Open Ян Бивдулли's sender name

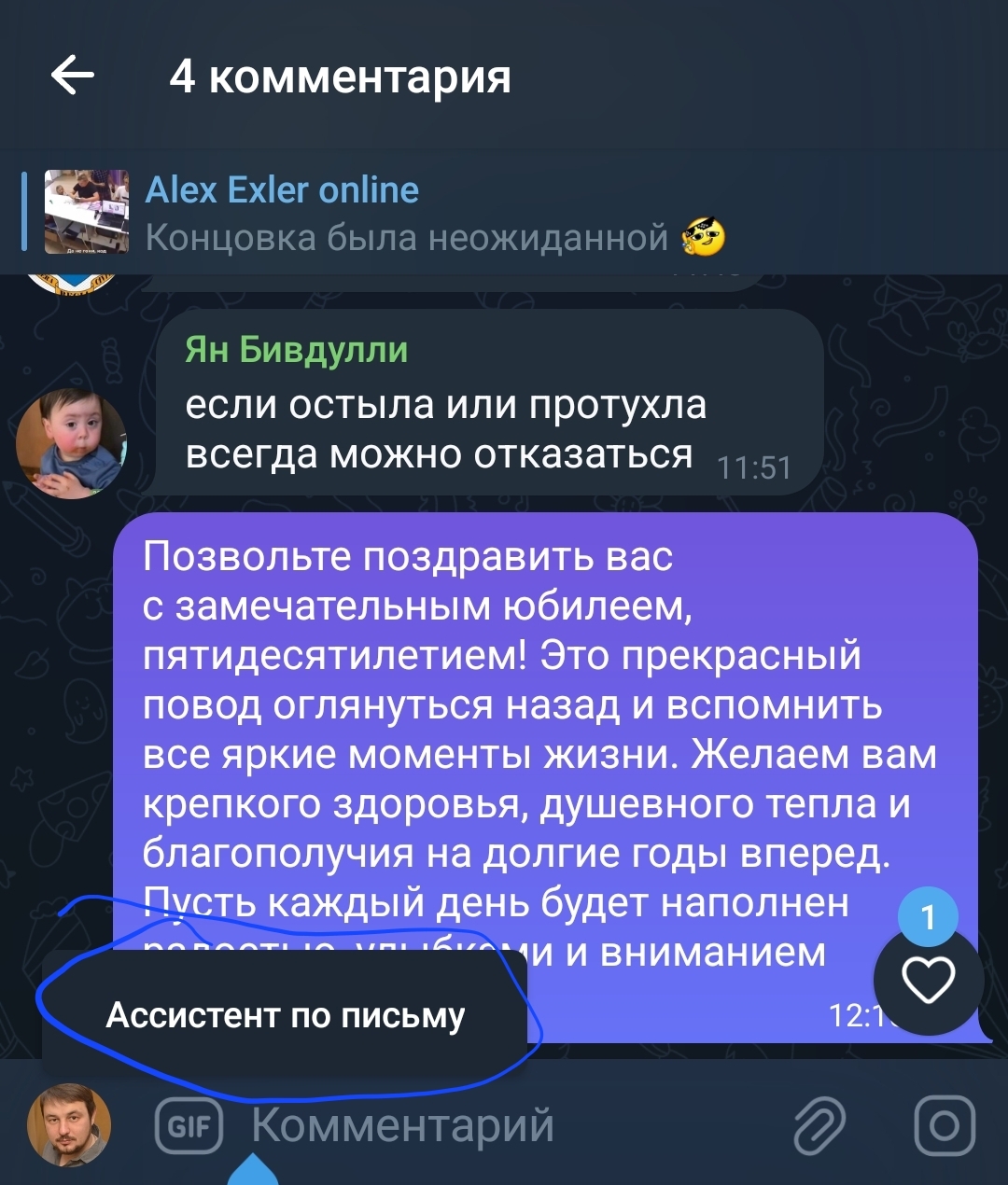(296, 349)
